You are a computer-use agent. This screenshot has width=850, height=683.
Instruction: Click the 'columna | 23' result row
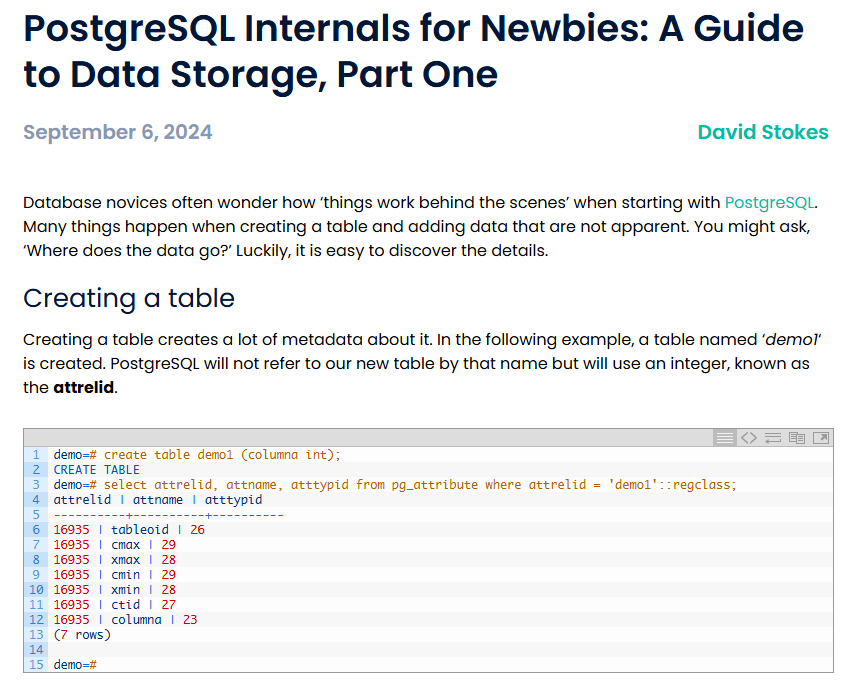[x=125, y=620]
